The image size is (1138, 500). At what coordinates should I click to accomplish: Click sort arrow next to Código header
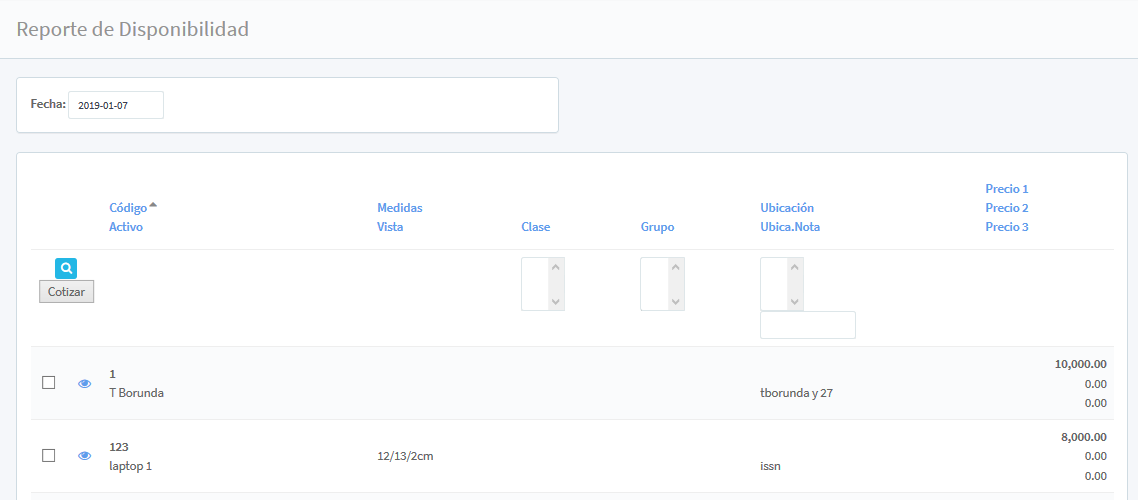[153, 206]
